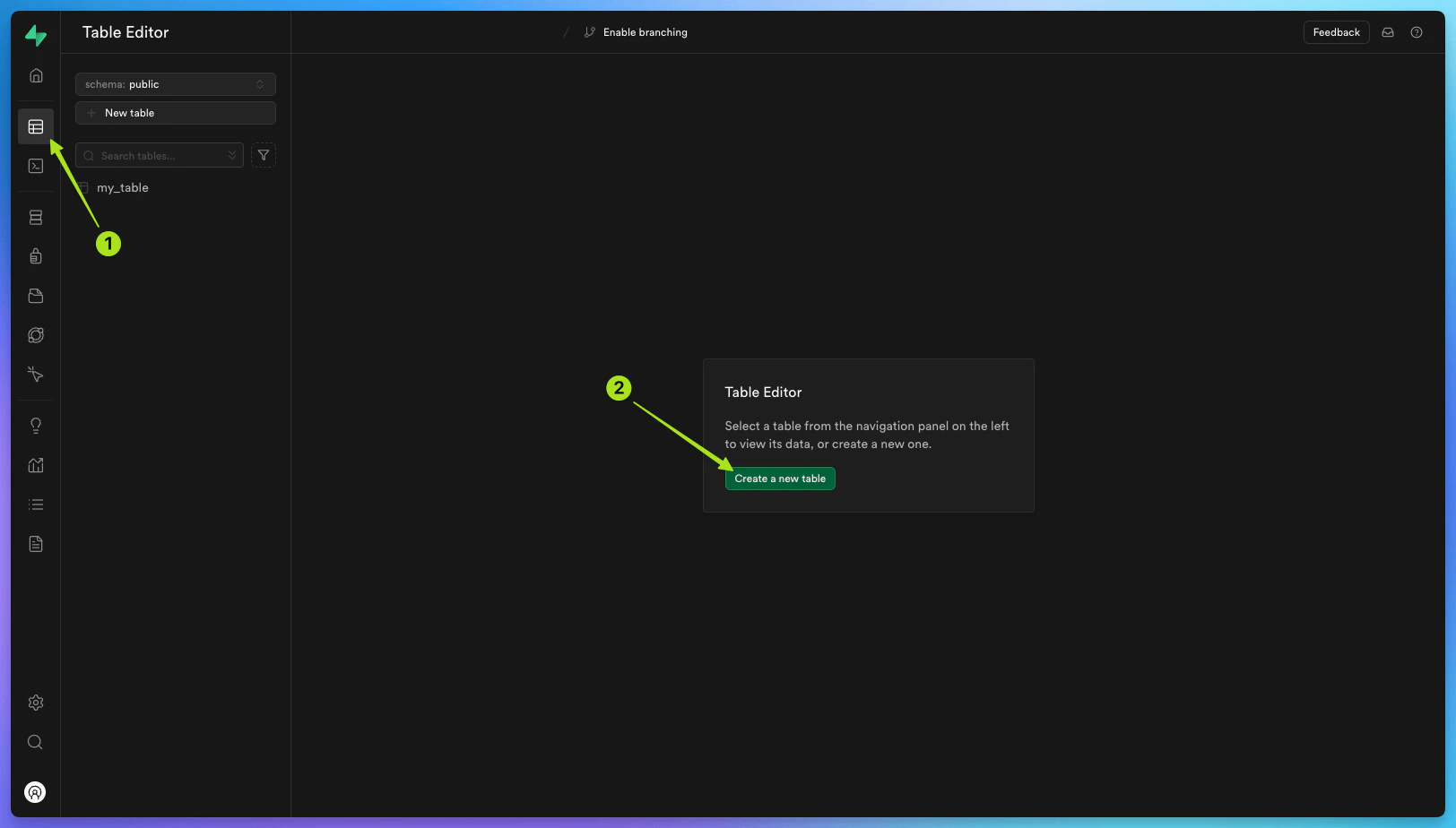Open the Authentication lock icon

click(36, 256)
